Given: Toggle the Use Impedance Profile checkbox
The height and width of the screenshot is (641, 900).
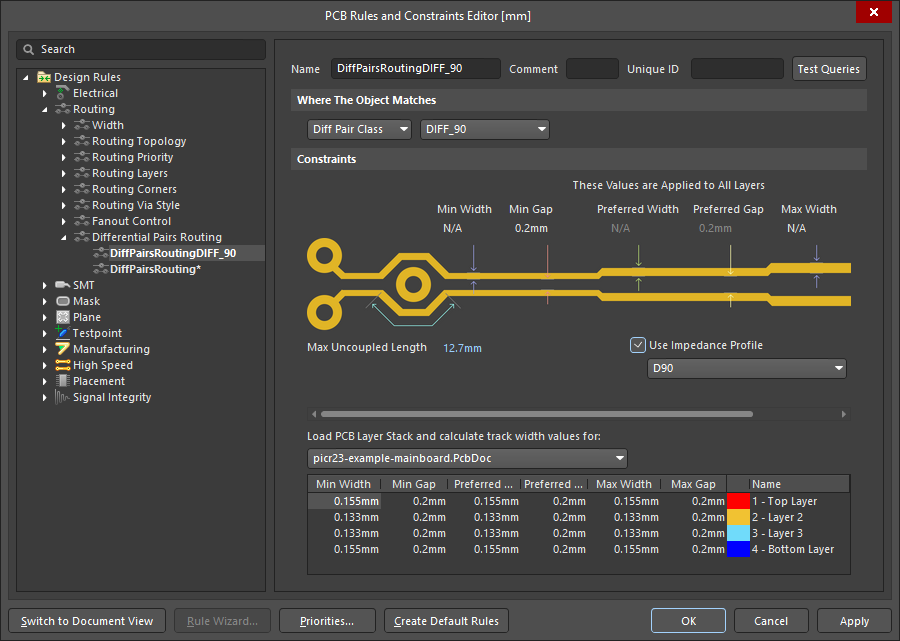Looking at the screenshot, I should (x=638, y=345).
